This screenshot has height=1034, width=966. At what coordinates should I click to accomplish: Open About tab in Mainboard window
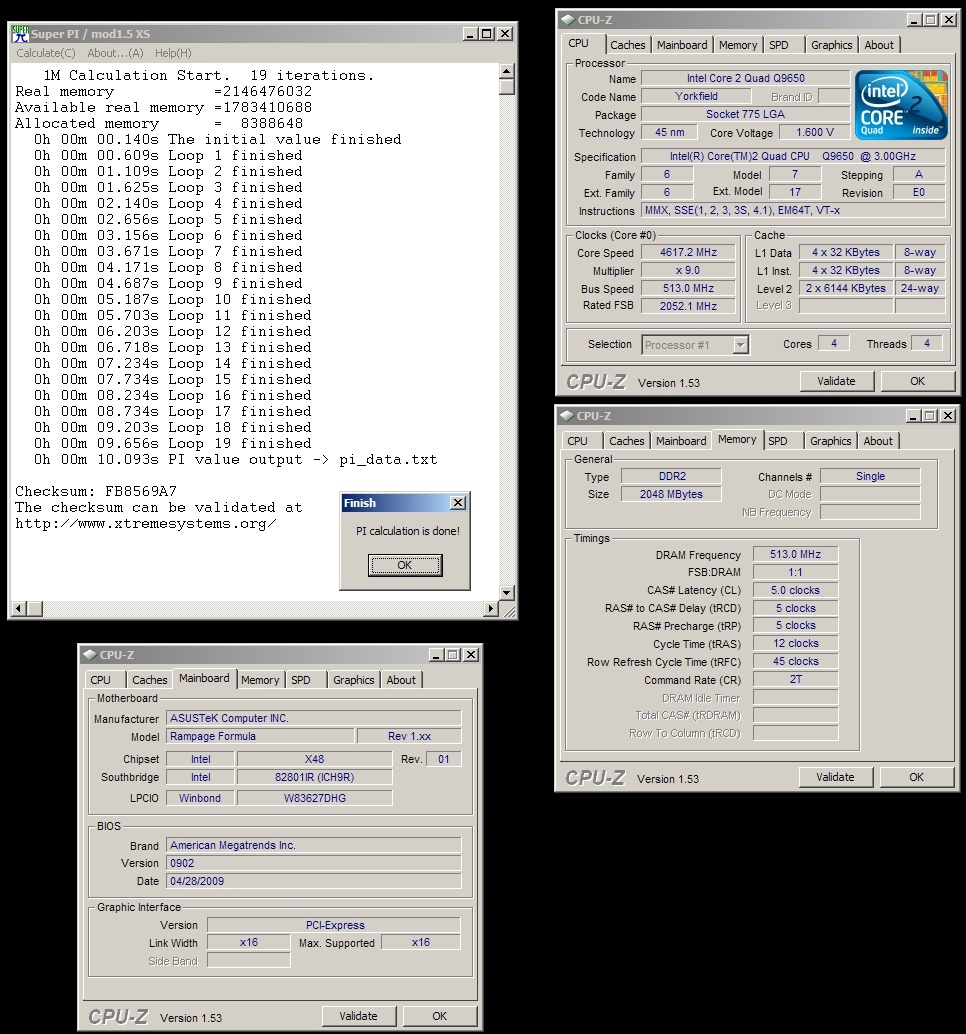pos(401,680)
